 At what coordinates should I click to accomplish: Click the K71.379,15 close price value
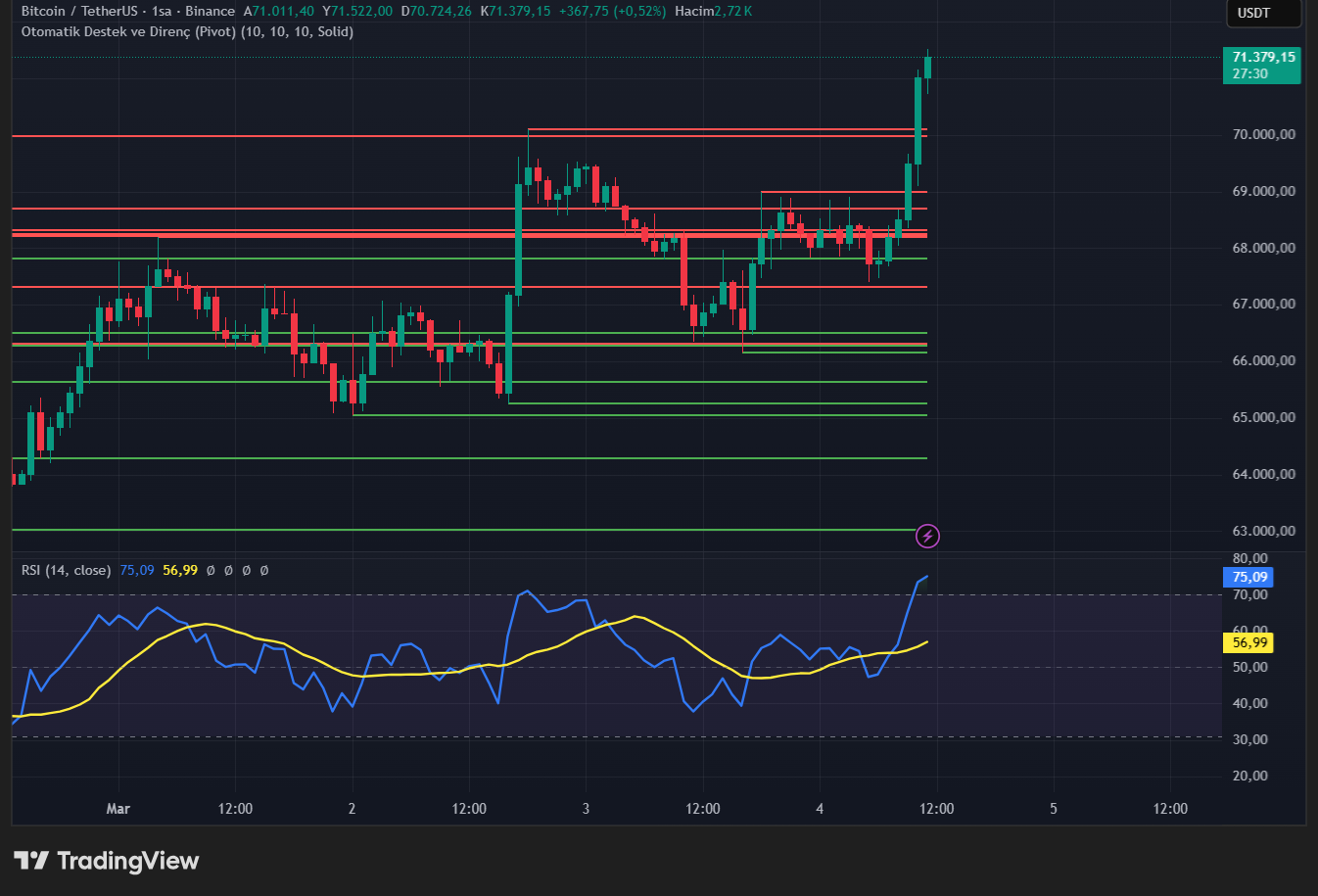(517, 12)
